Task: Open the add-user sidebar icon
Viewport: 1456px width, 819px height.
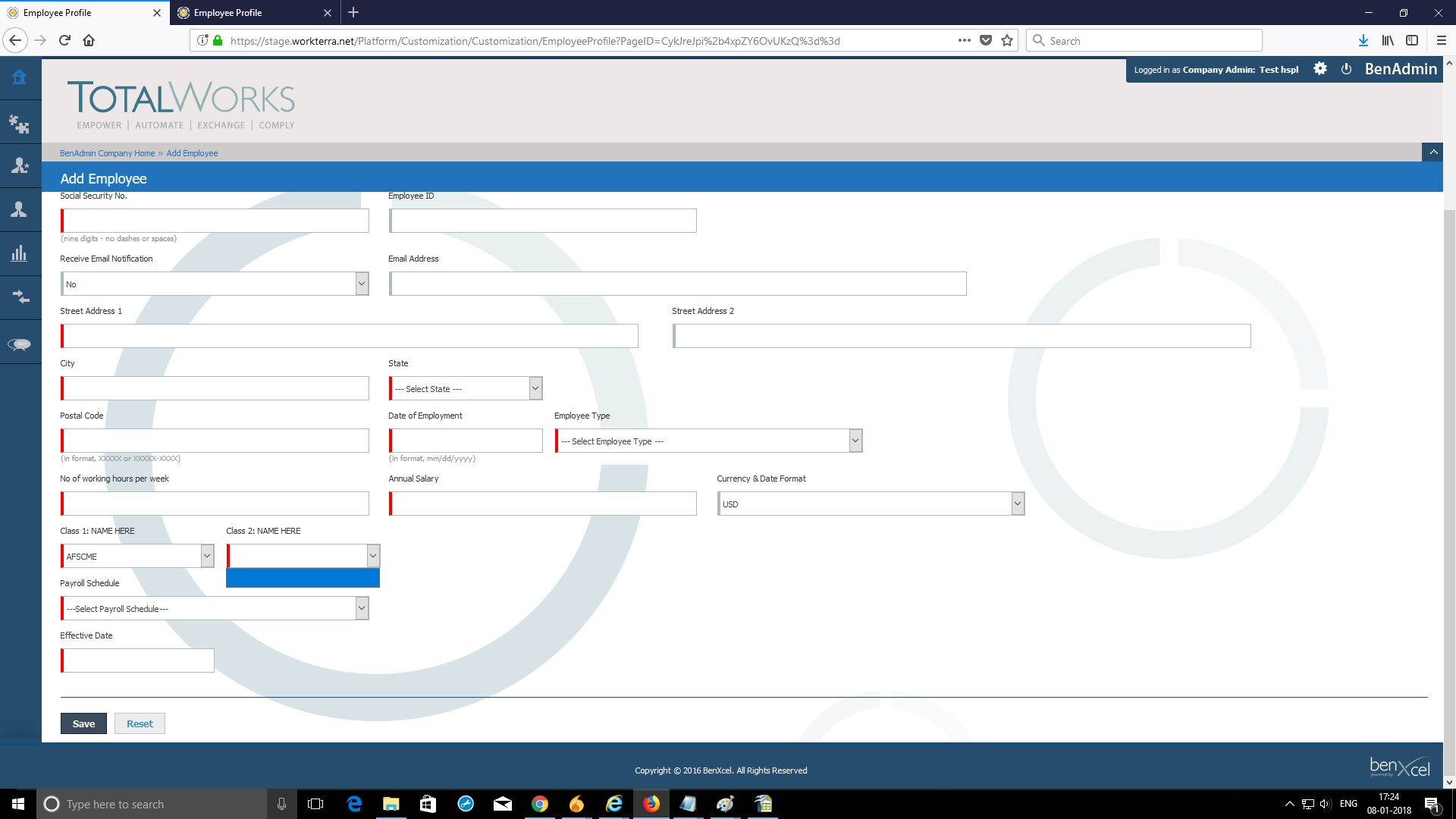Action: 20,165
